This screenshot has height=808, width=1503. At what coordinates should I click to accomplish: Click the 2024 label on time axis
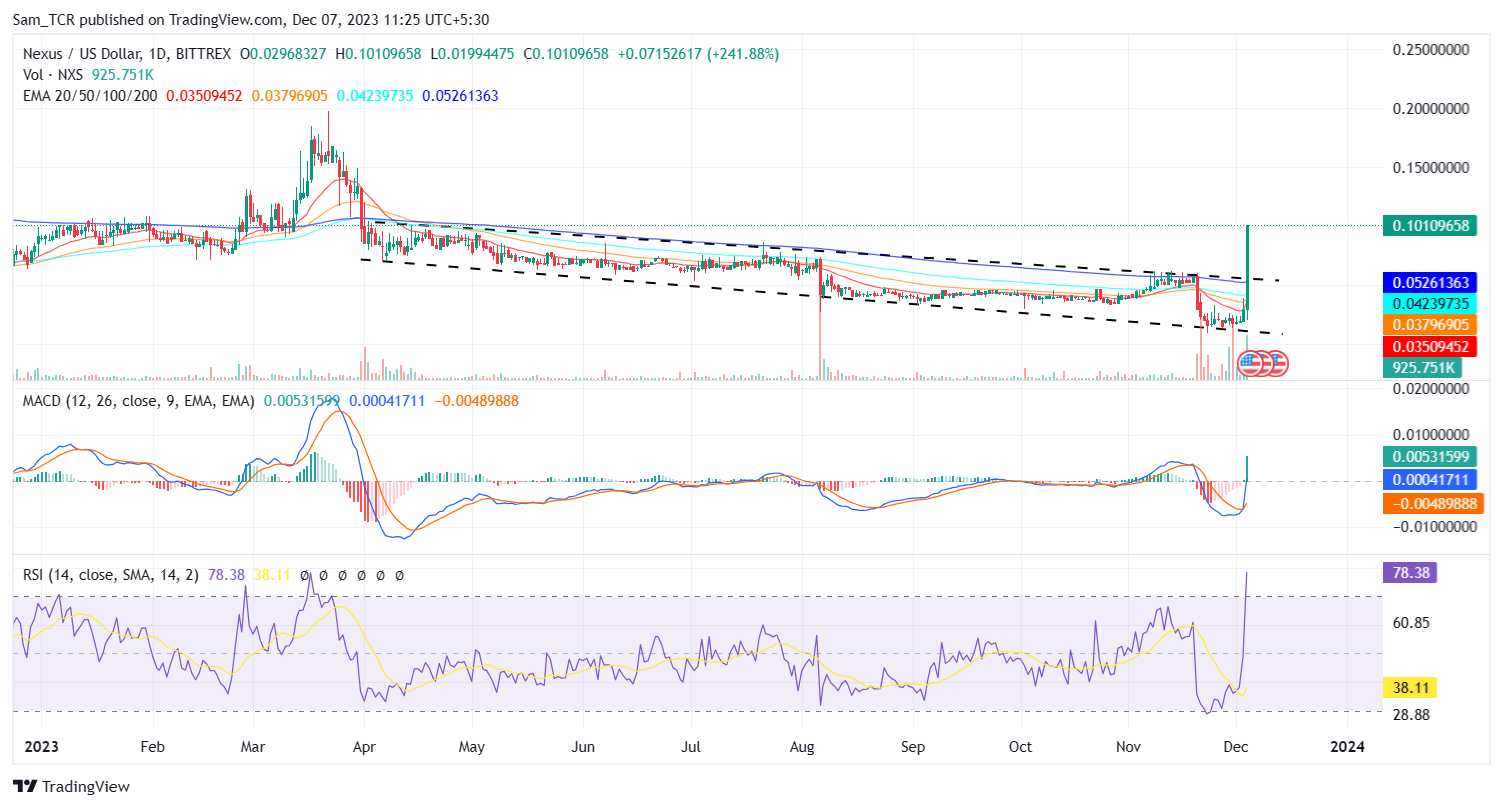(1347, 746)
